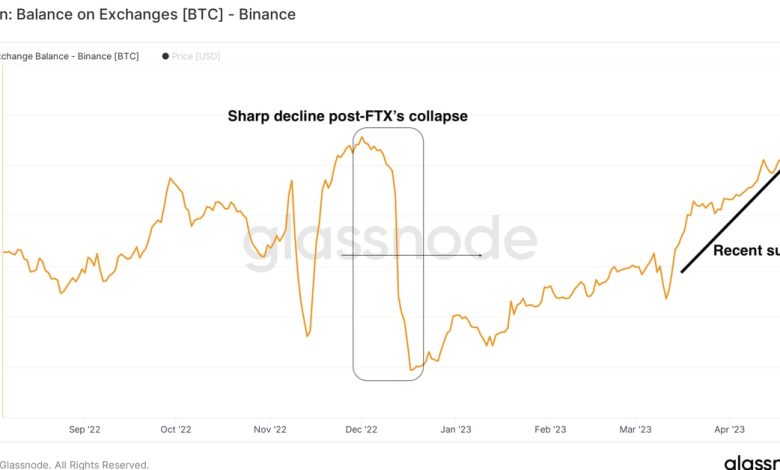Image resolution: width=780 pixels, height=470 pixels.
Task: Click the chart title Balance on Exchanges
Action: tap(148, 15)
